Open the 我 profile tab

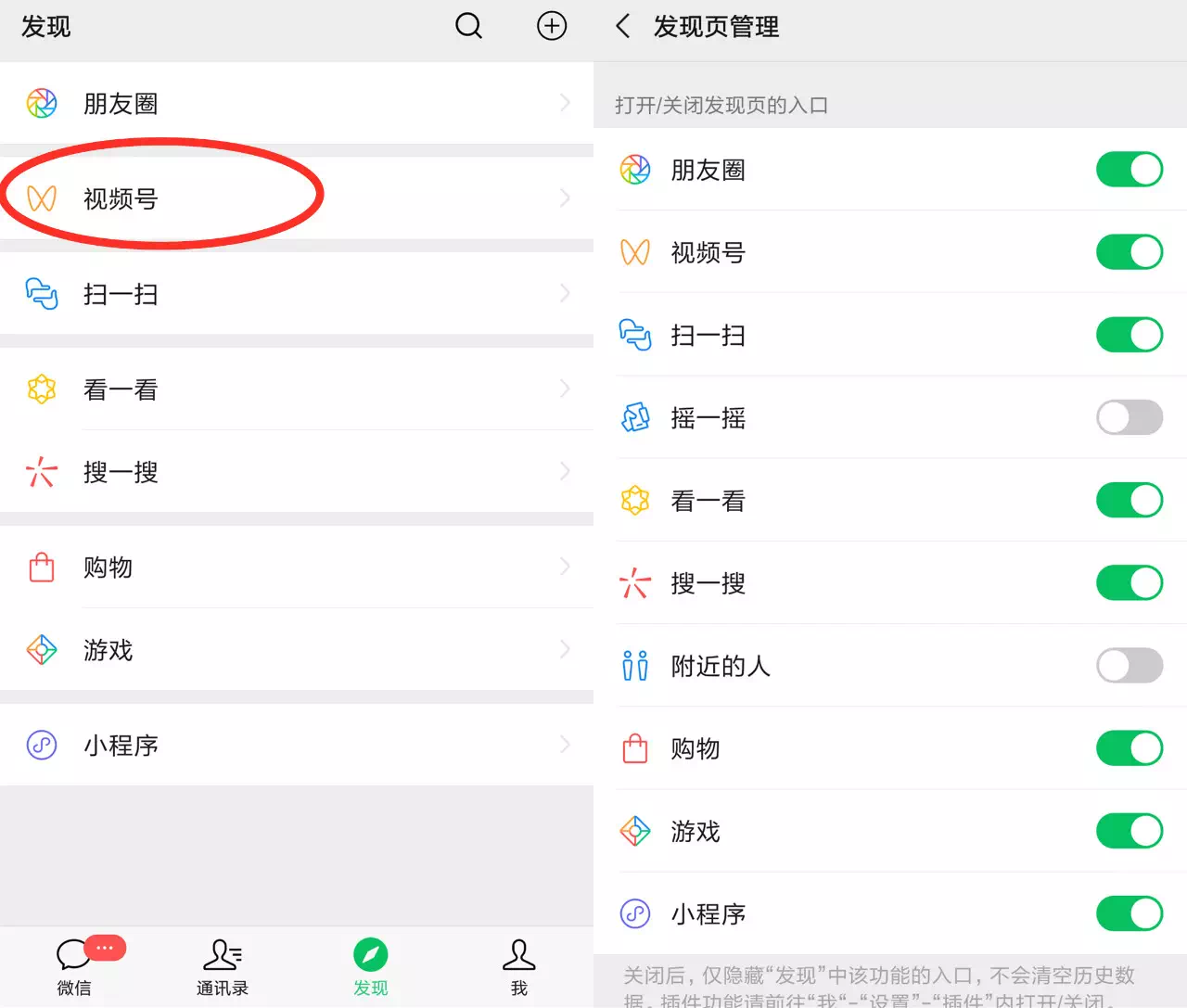(x=519, y=967)
